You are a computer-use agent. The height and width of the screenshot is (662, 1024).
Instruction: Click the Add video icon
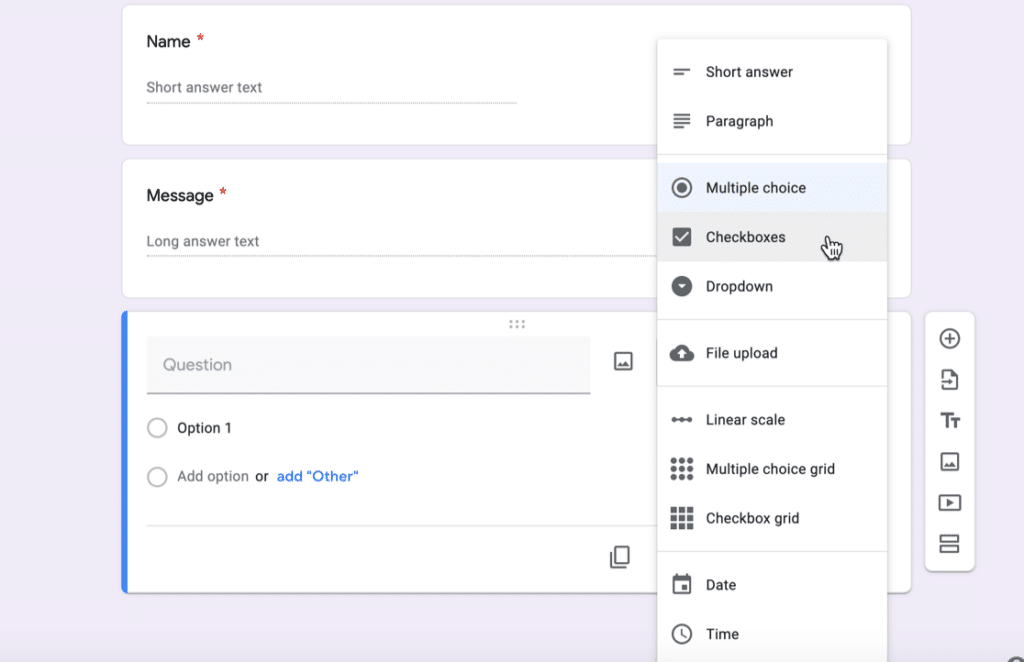(949, 503)
